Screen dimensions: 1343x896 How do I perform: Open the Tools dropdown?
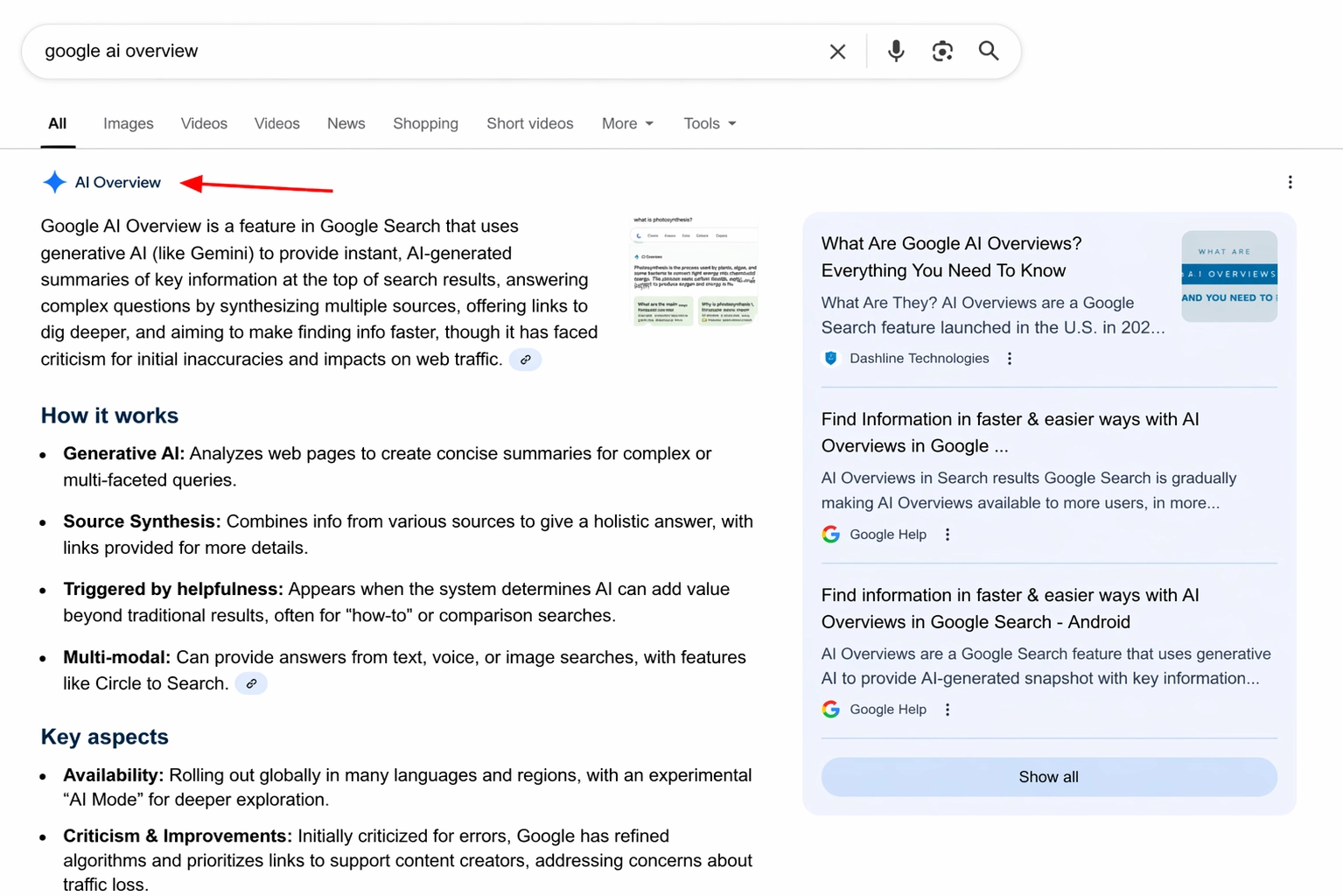[710, 123]
